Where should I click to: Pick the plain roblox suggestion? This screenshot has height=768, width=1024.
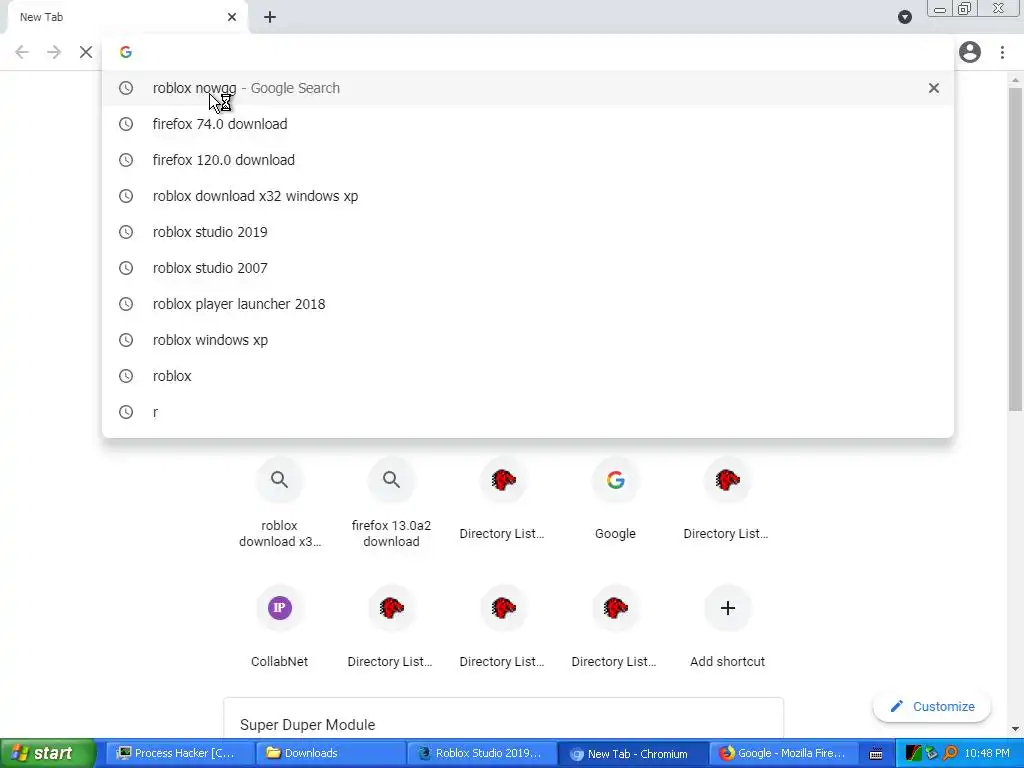point(528,376)
